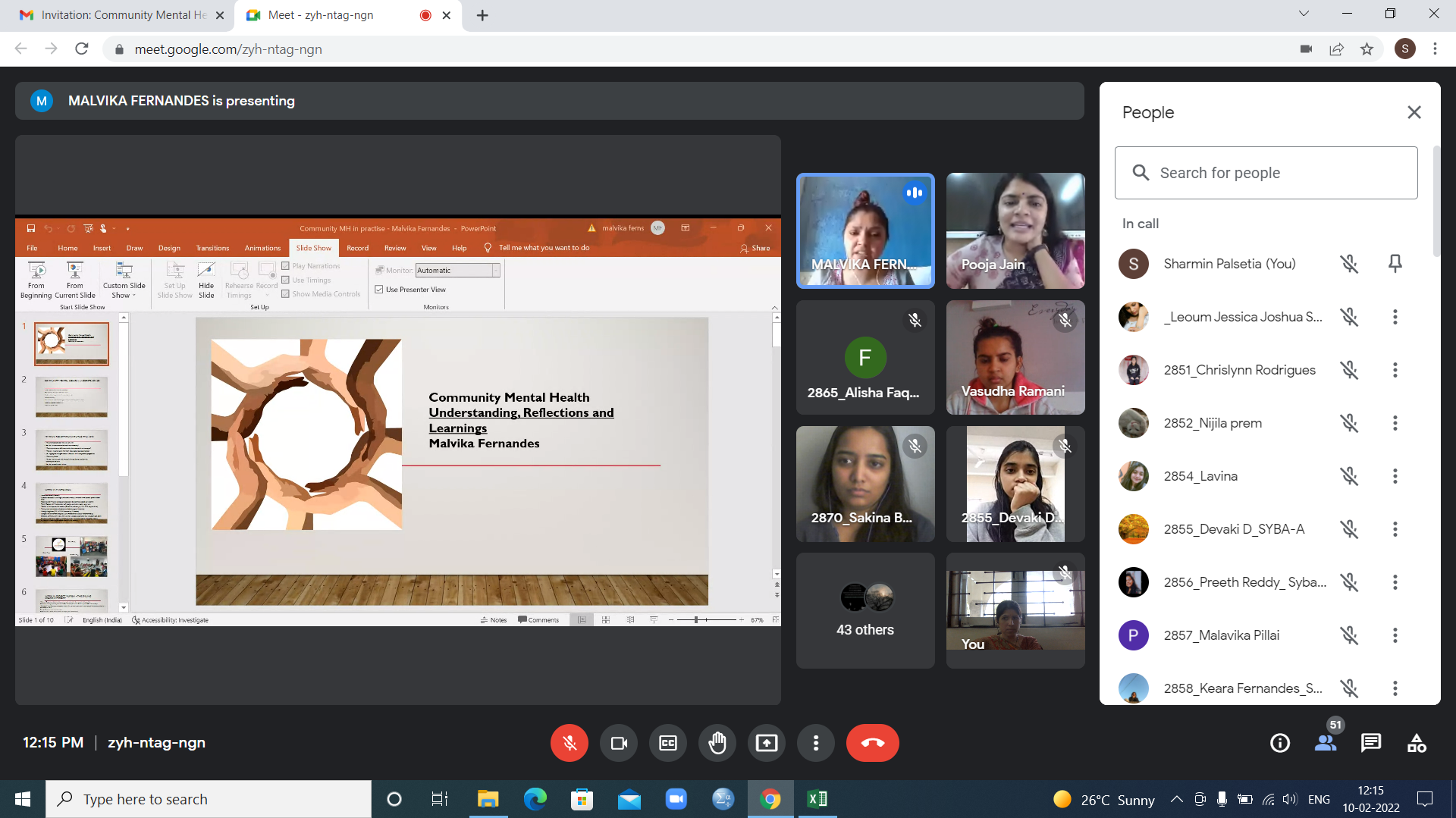This screenshot has height=818, width=1456.
Task: Show meeting details via info icon
Action: 1280,743
